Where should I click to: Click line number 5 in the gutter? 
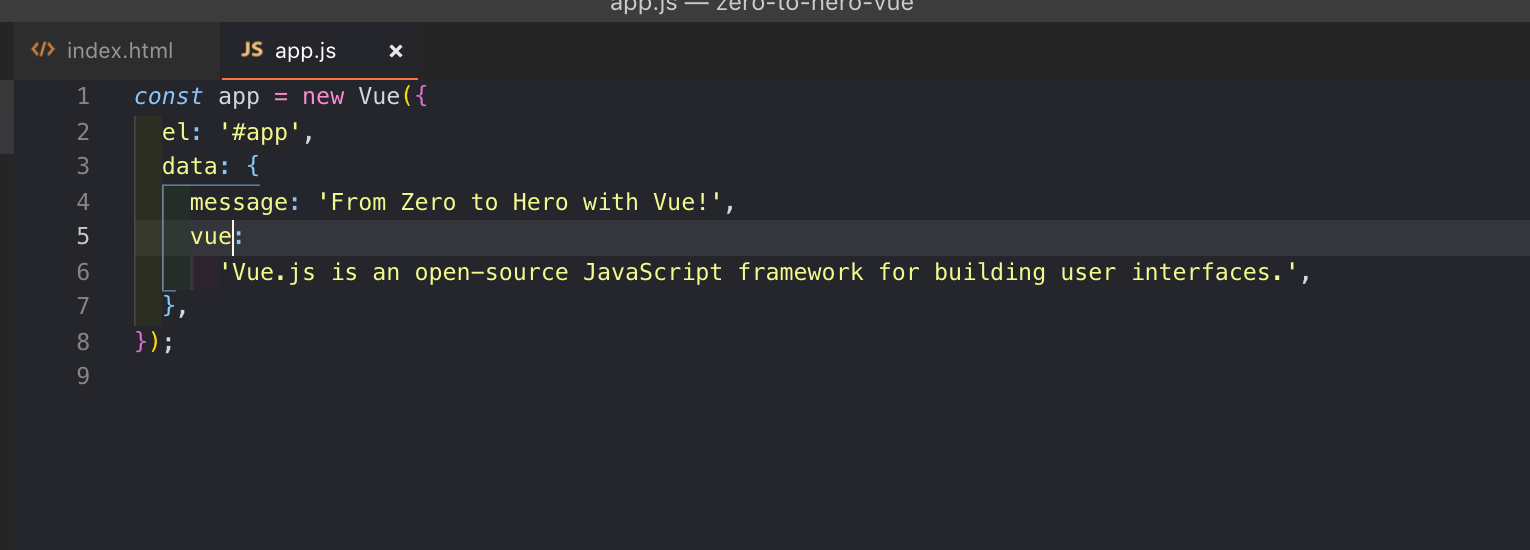click(83, 236)
